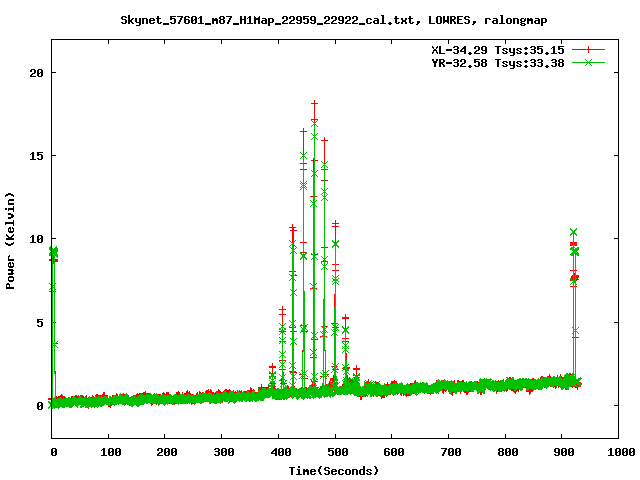Viewport: 640px width, 480px height.
Task: Click the x-axis tick label 300
Action: pos(224,452)
